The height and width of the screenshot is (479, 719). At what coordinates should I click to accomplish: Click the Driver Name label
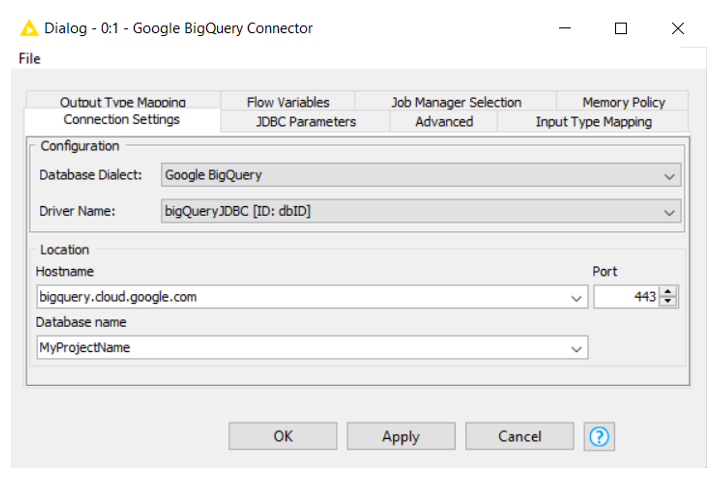tap(77, 211)
